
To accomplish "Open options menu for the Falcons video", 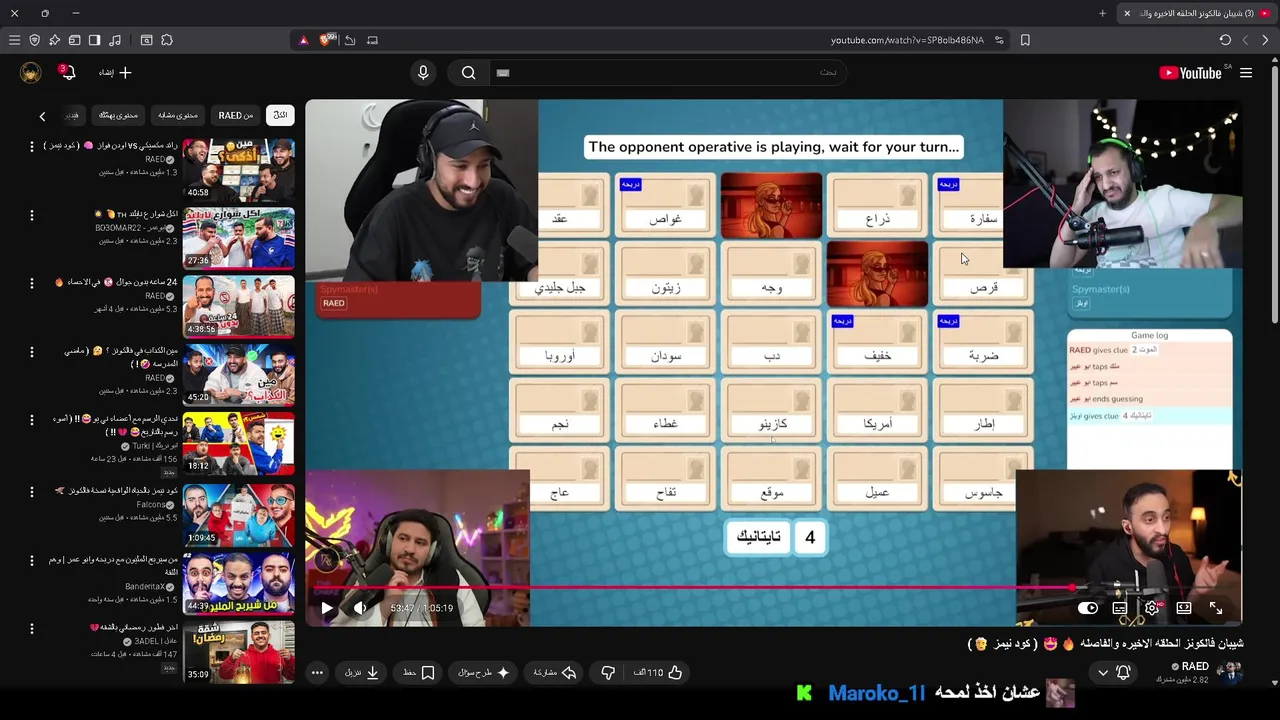I will [31, 492].
